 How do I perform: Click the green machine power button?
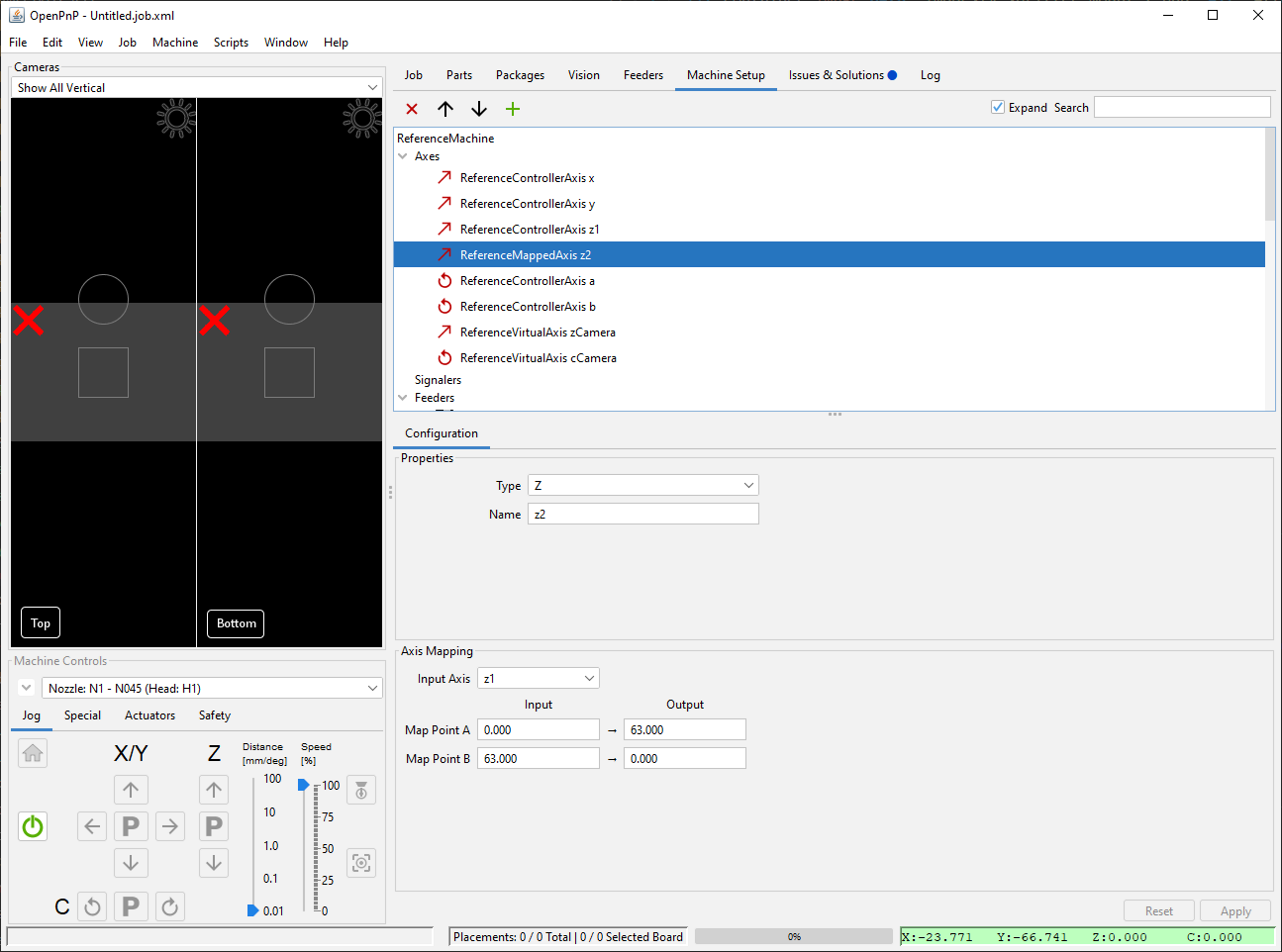point(33,826)
